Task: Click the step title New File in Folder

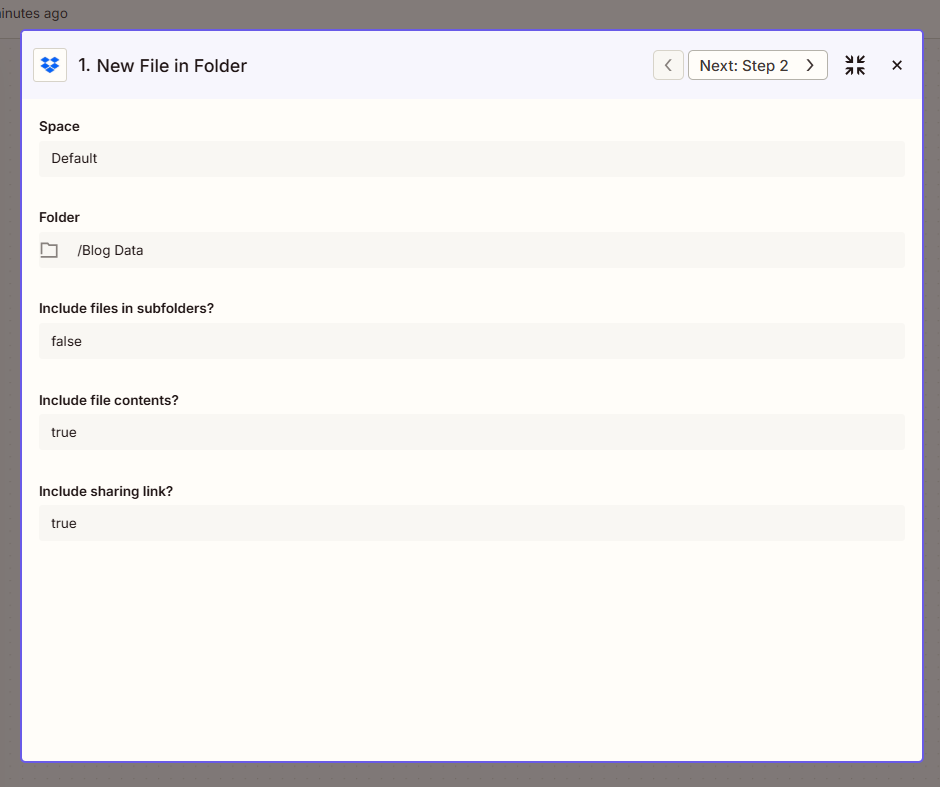Action: 163,66
